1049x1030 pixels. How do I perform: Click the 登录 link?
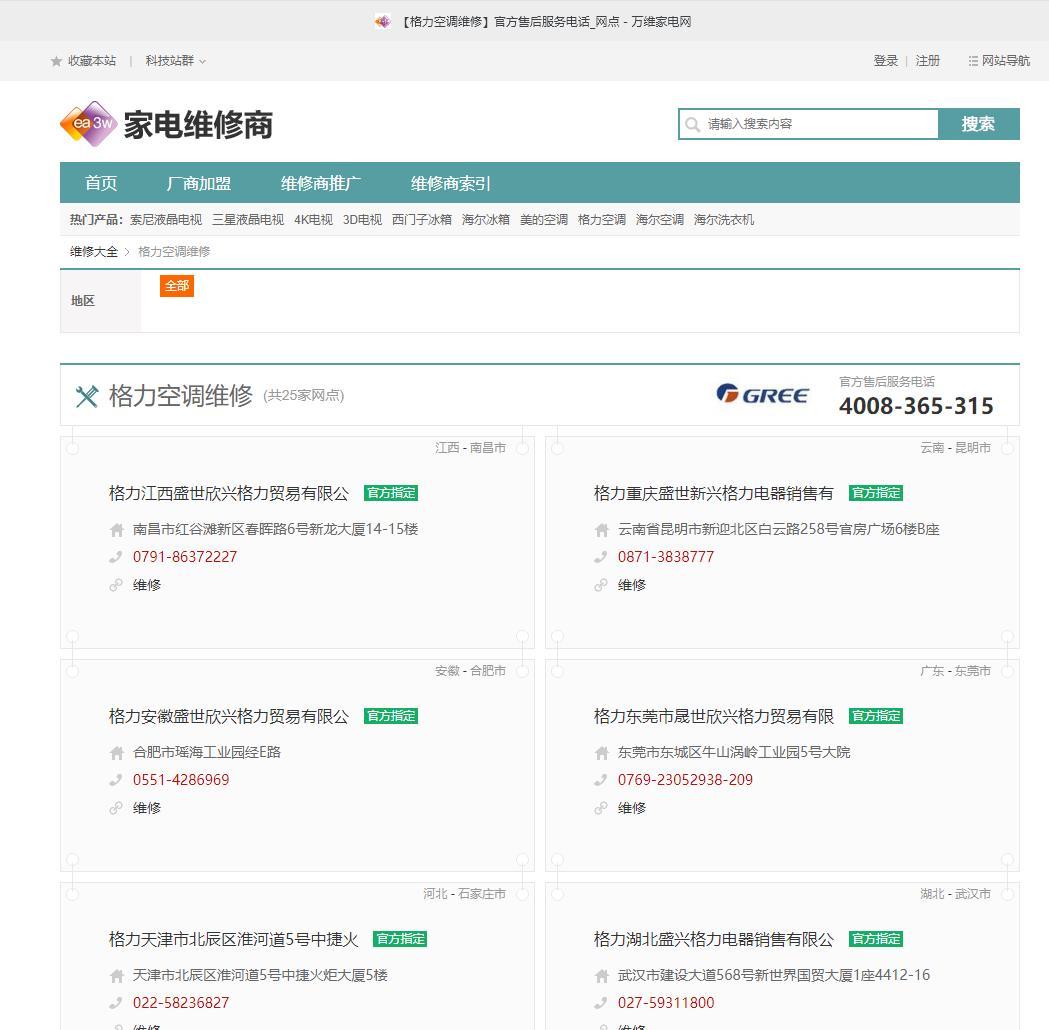(886, 61)
